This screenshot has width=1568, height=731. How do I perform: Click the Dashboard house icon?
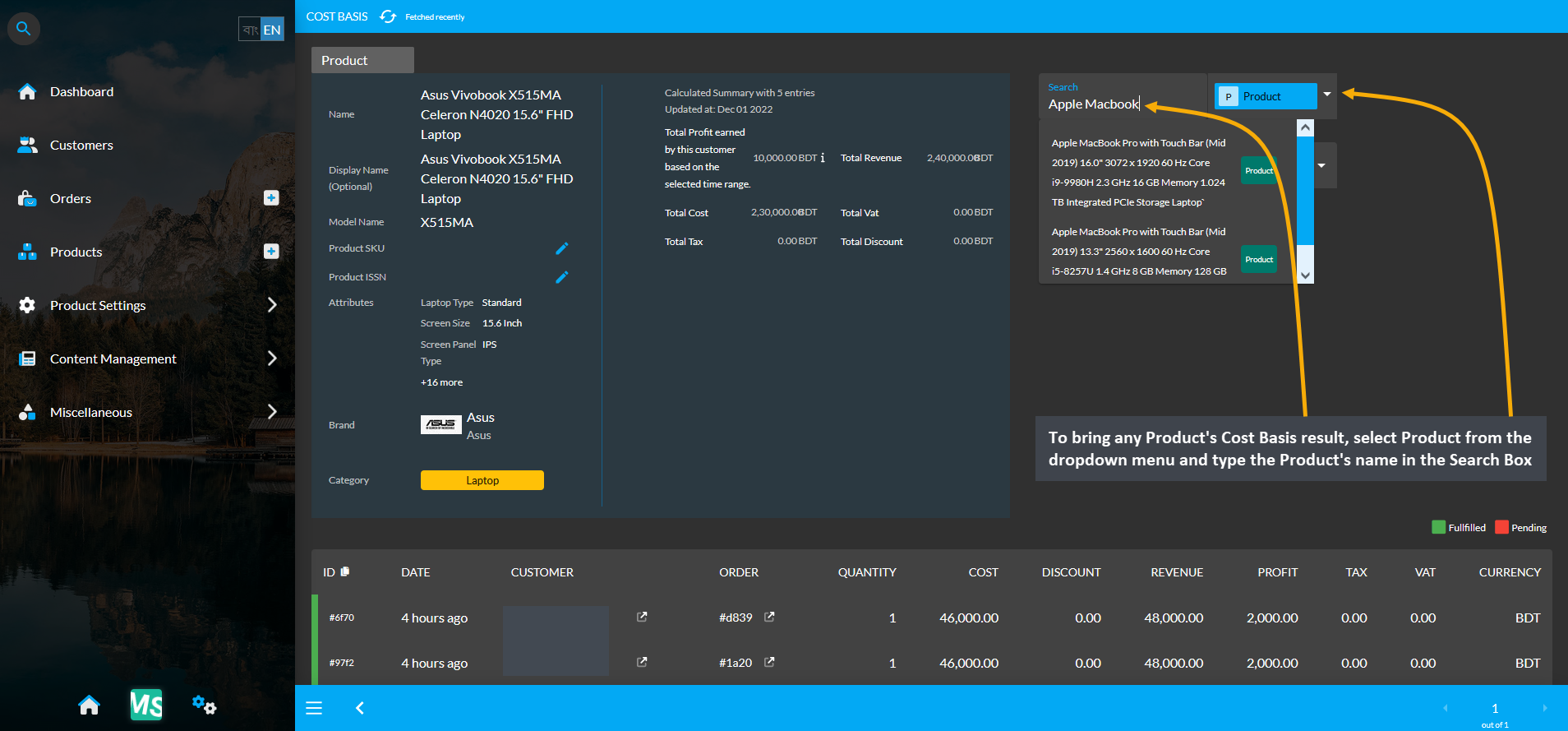(27, 91)
